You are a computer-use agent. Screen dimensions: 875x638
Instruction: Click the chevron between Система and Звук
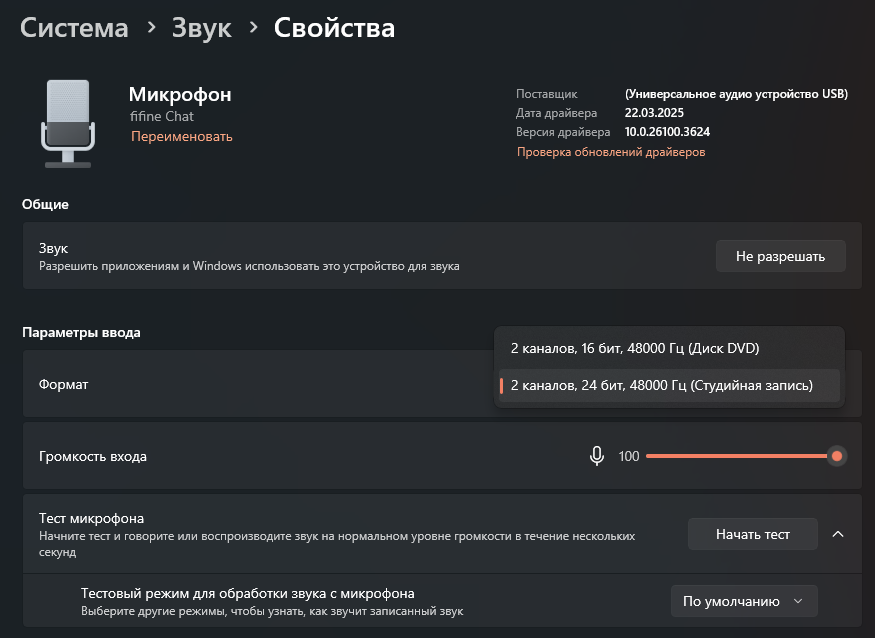[x=151, y=28]
